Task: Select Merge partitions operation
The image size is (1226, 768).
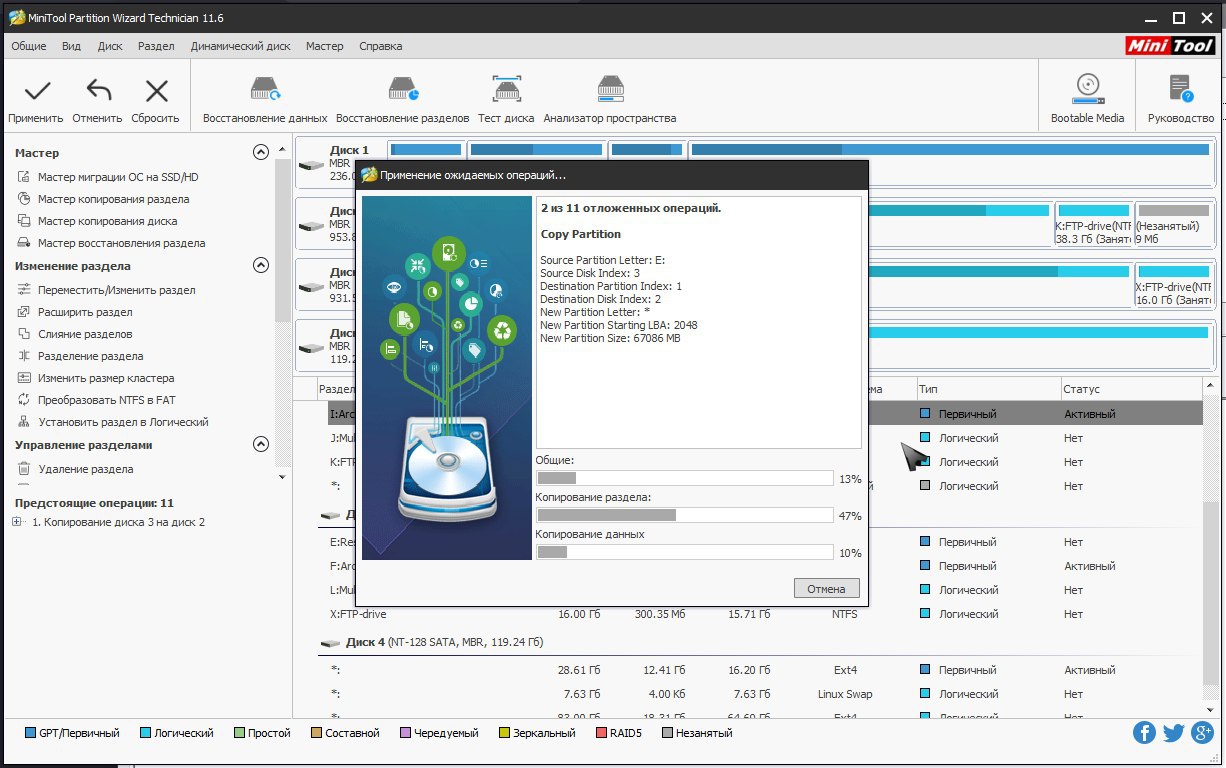Action: click(x=75, y=334)
